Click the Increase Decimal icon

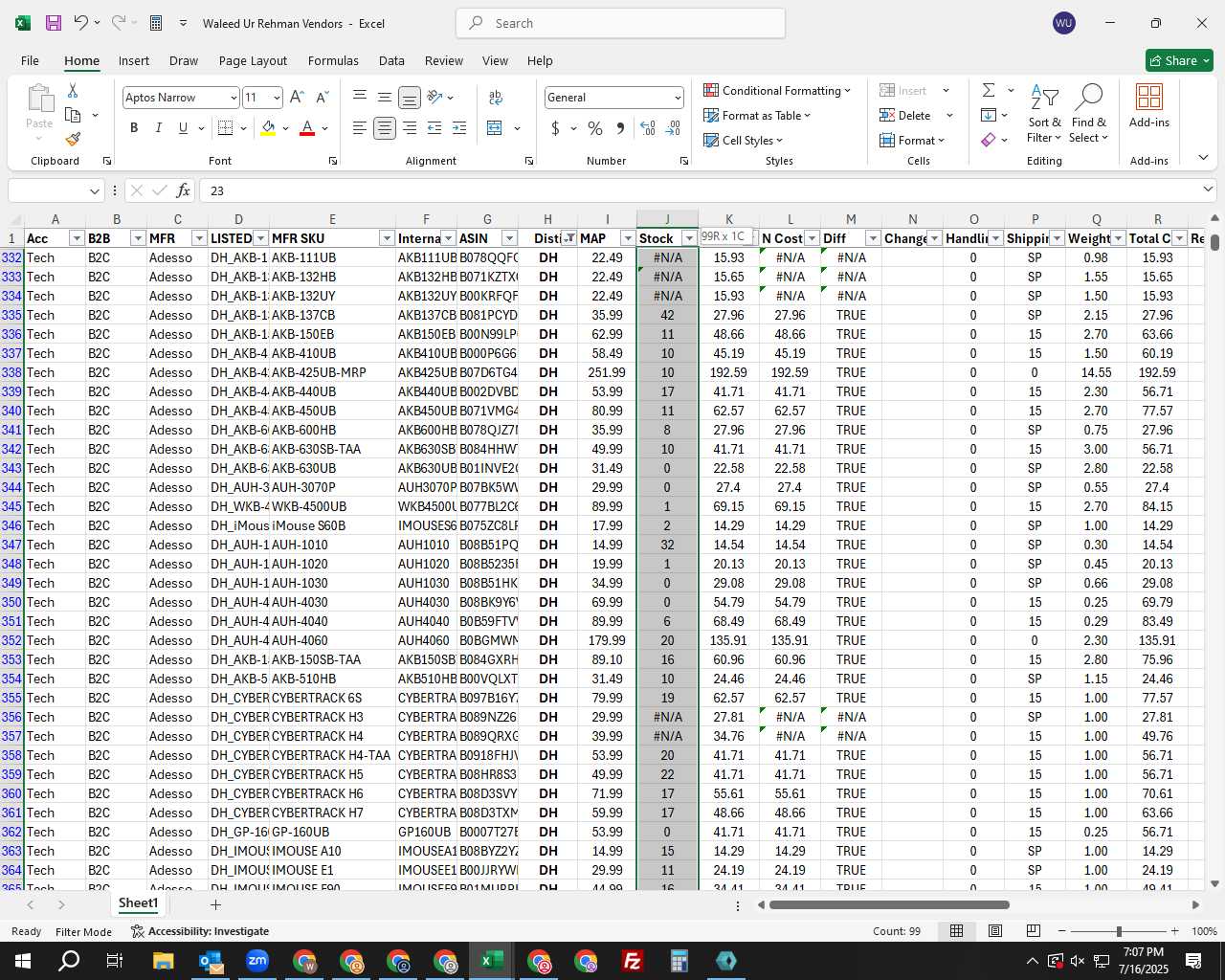pos(648,127)
